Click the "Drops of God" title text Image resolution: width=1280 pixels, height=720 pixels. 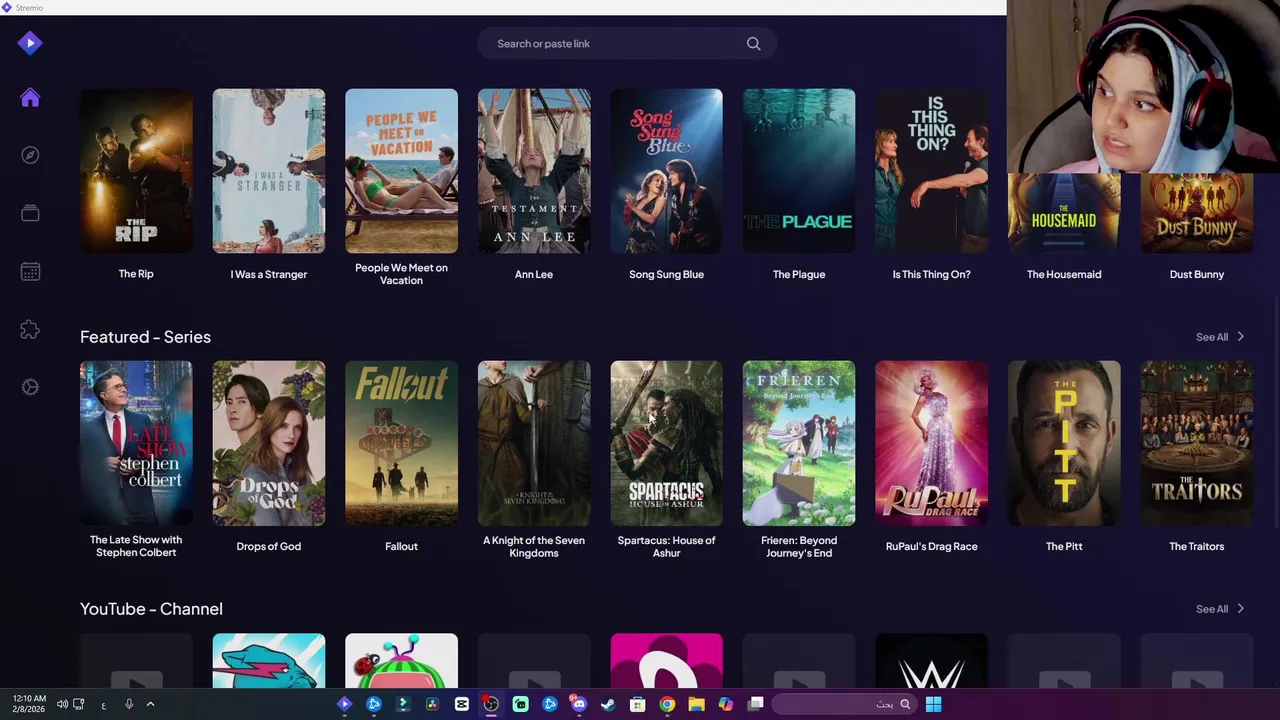[x=268, y=546]
